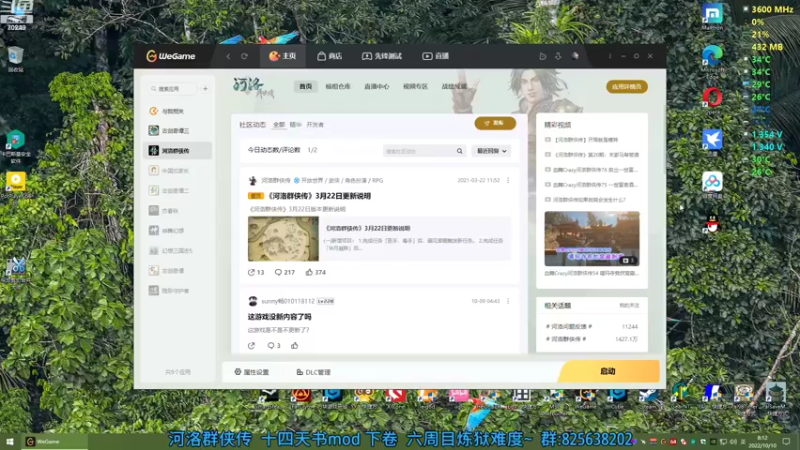Click the 发布 post button
The height and width of the screenshot is (450, 800).
[x=495, y=123]
